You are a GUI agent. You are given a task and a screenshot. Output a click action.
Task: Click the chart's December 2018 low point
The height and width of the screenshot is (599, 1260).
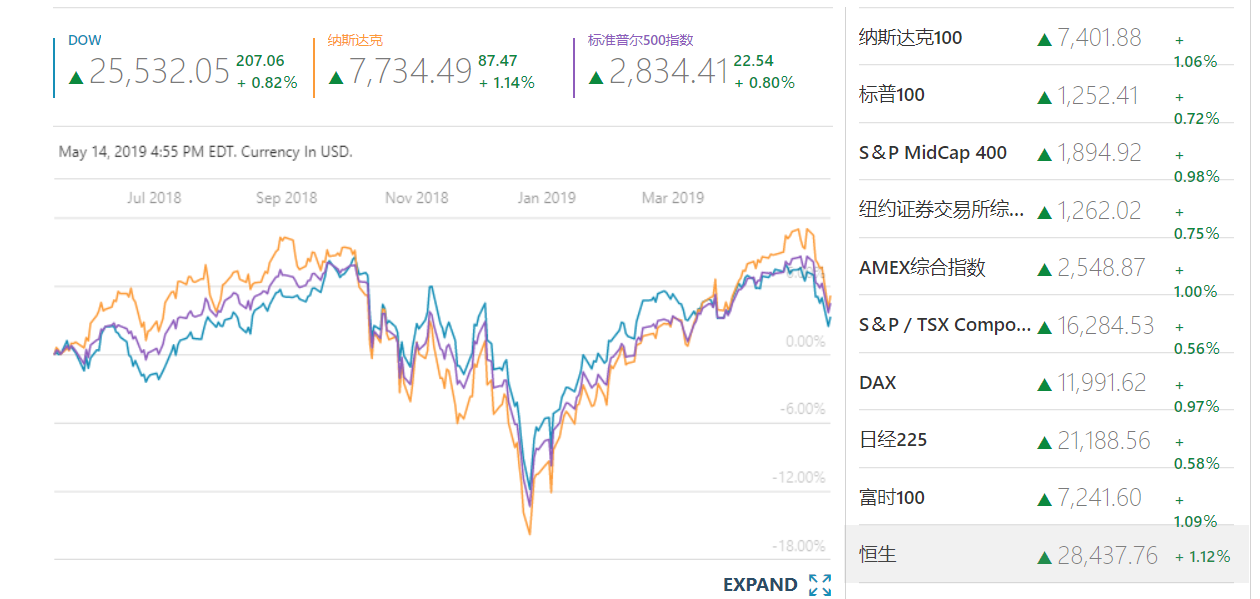[x=529, y=533]
